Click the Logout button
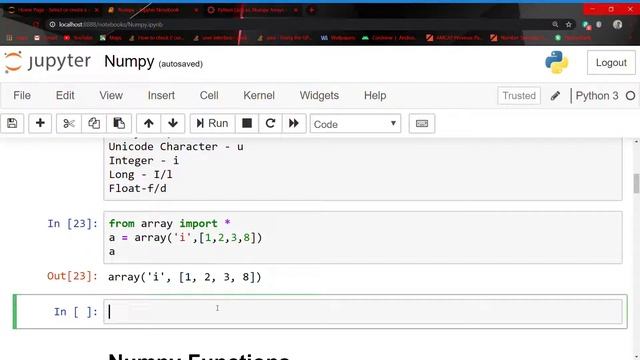Viewport: 640px width, 360px height. 611,62
